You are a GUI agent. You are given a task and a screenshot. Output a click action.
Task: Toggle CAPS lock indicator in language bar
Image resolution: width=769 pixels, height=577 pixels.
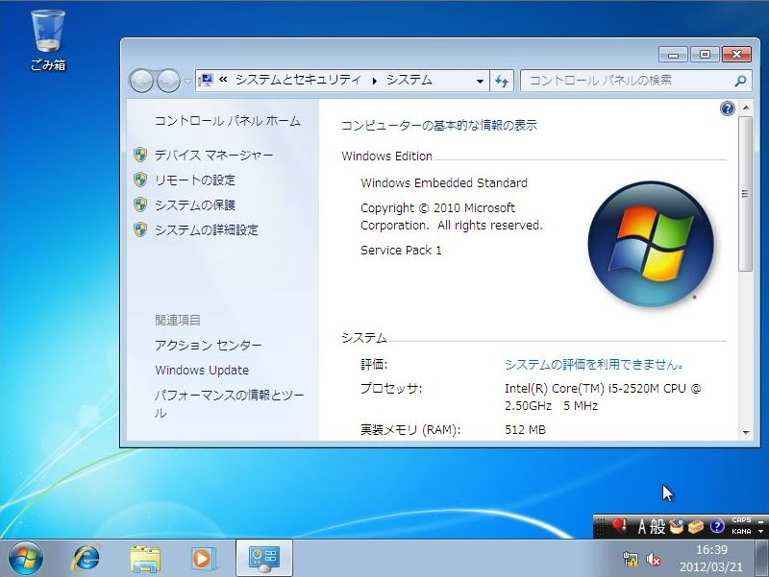coord(741,521)
